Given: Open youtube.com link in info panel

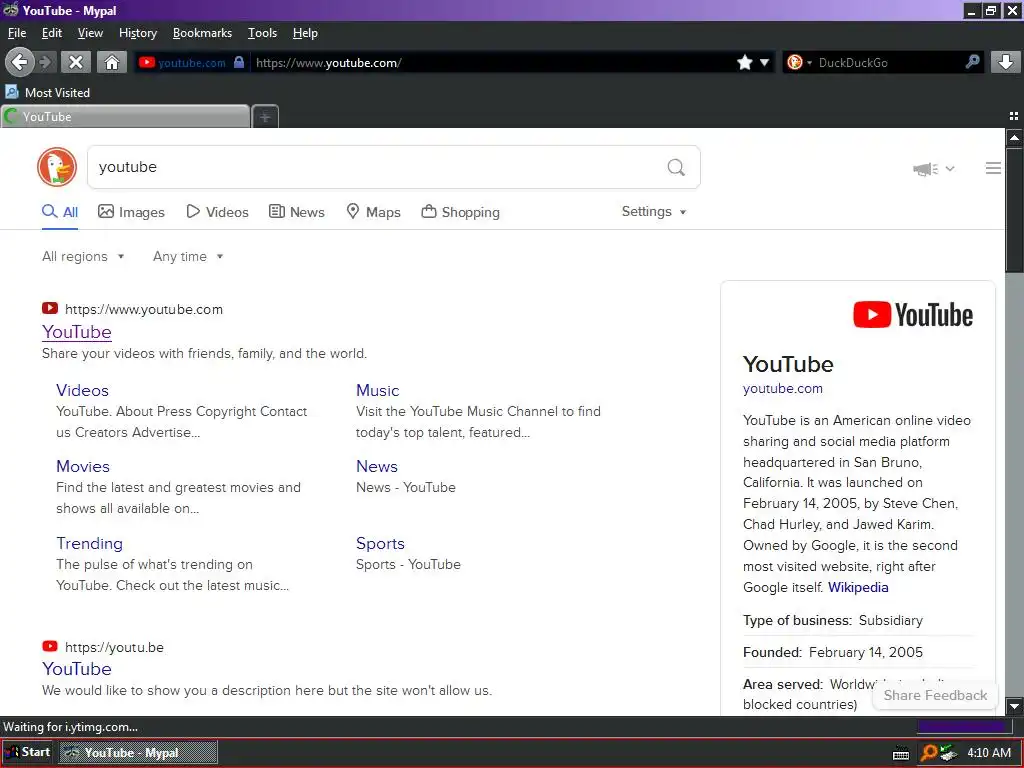Looking at the screenshot, I should (782, 388).
